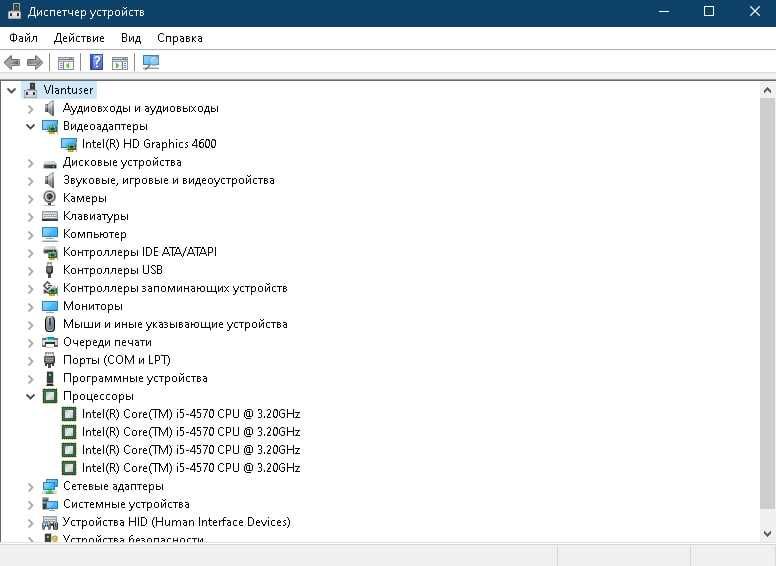
Task: Open the Вид menu
Action: tap(131, 38)
